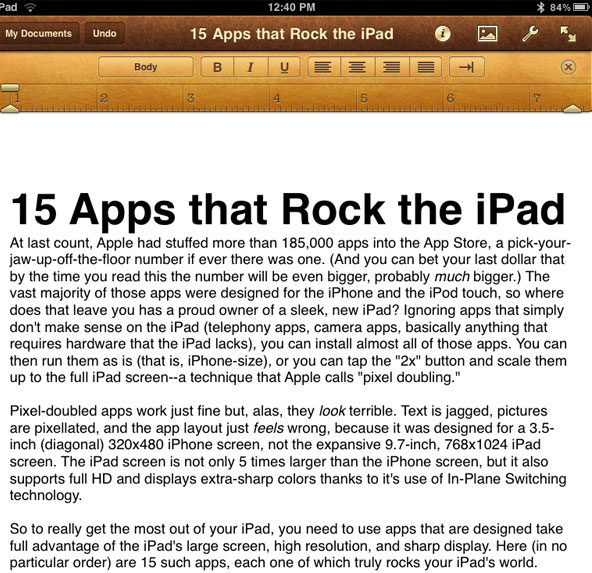Image resolution: width=592 pixels, height=573 pixels.
Task: Insert a tab with the tab arrow button
Action: click(467, 67)
